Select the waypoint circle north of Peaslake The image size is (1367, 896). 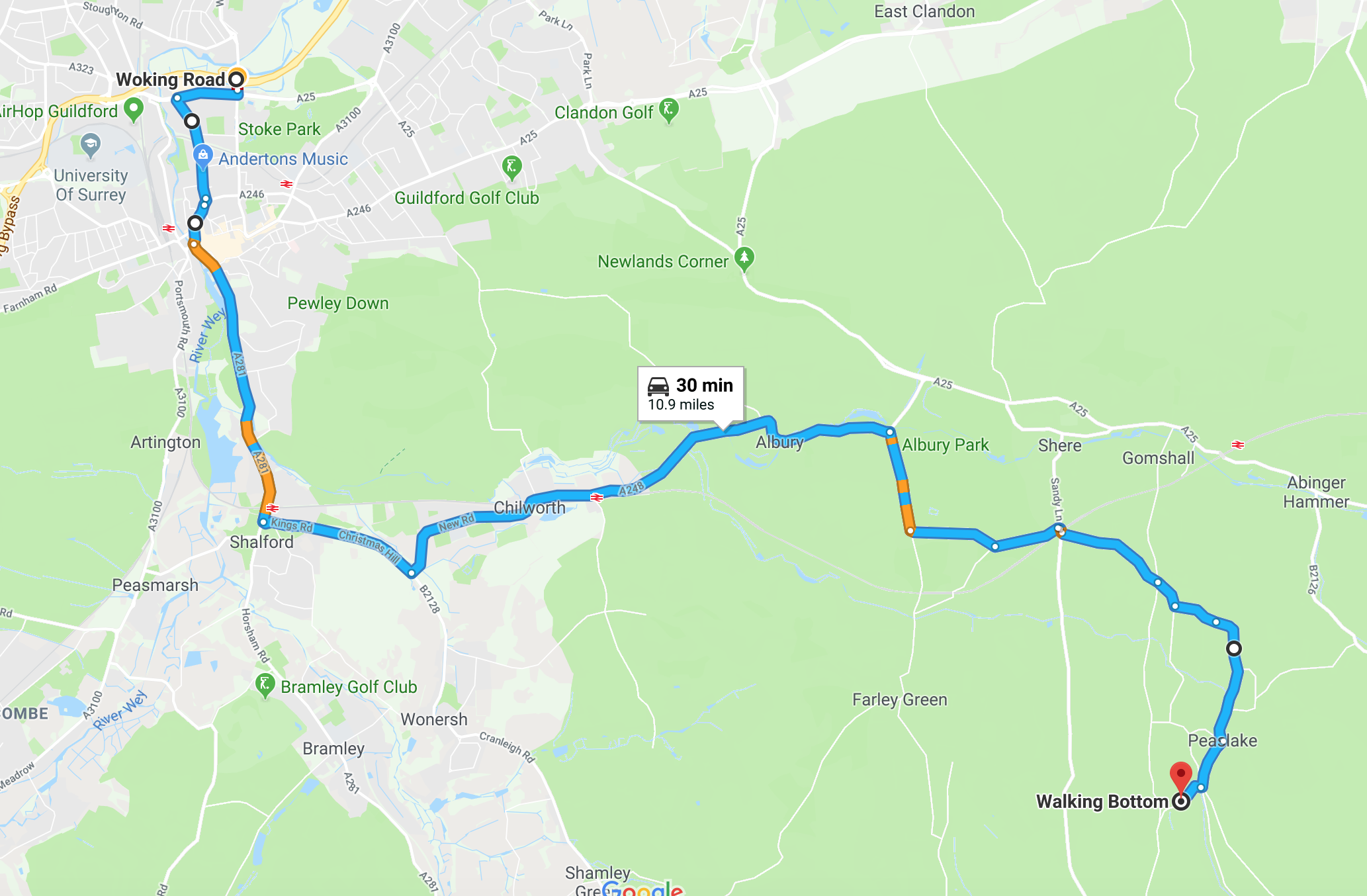coord(1234,649)
